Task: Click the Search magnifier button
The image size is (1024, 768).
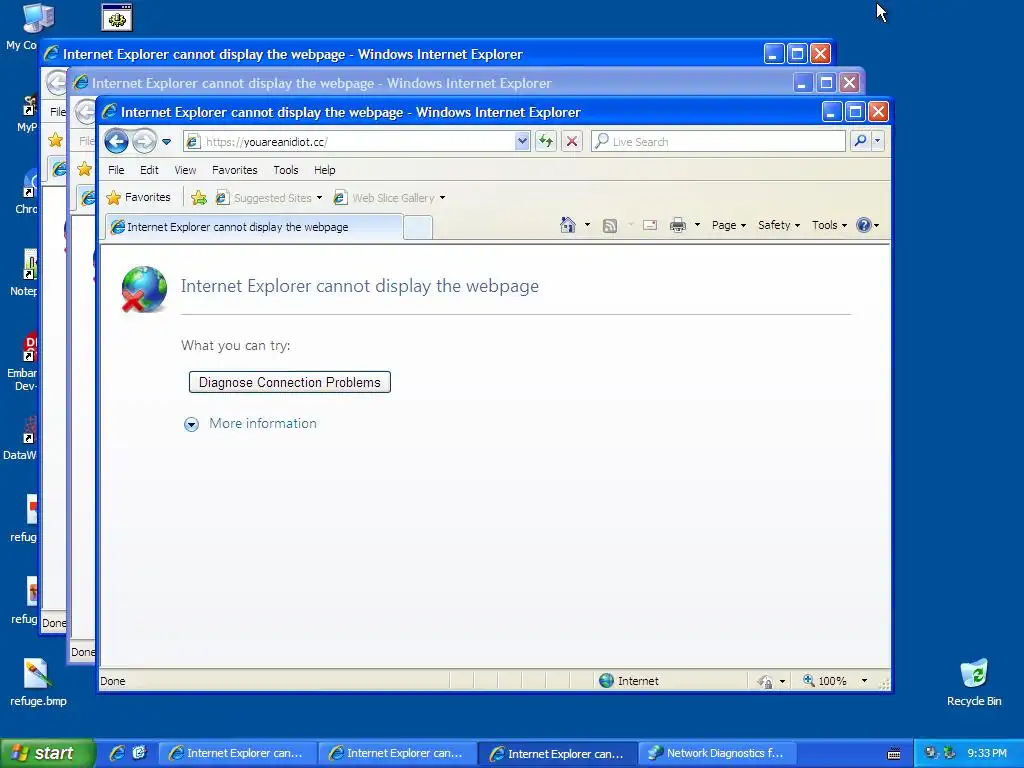Action: point(861,141)
